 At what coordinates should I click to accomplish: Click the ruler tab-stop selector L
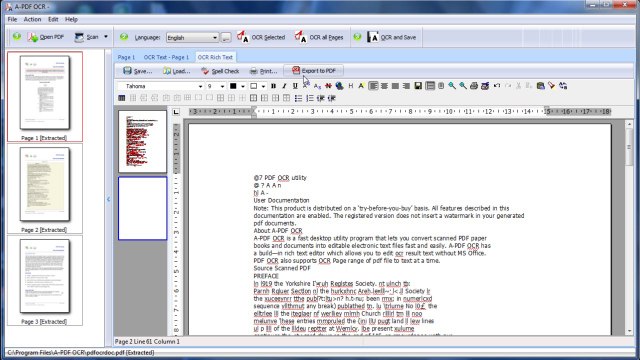(176, 112)
